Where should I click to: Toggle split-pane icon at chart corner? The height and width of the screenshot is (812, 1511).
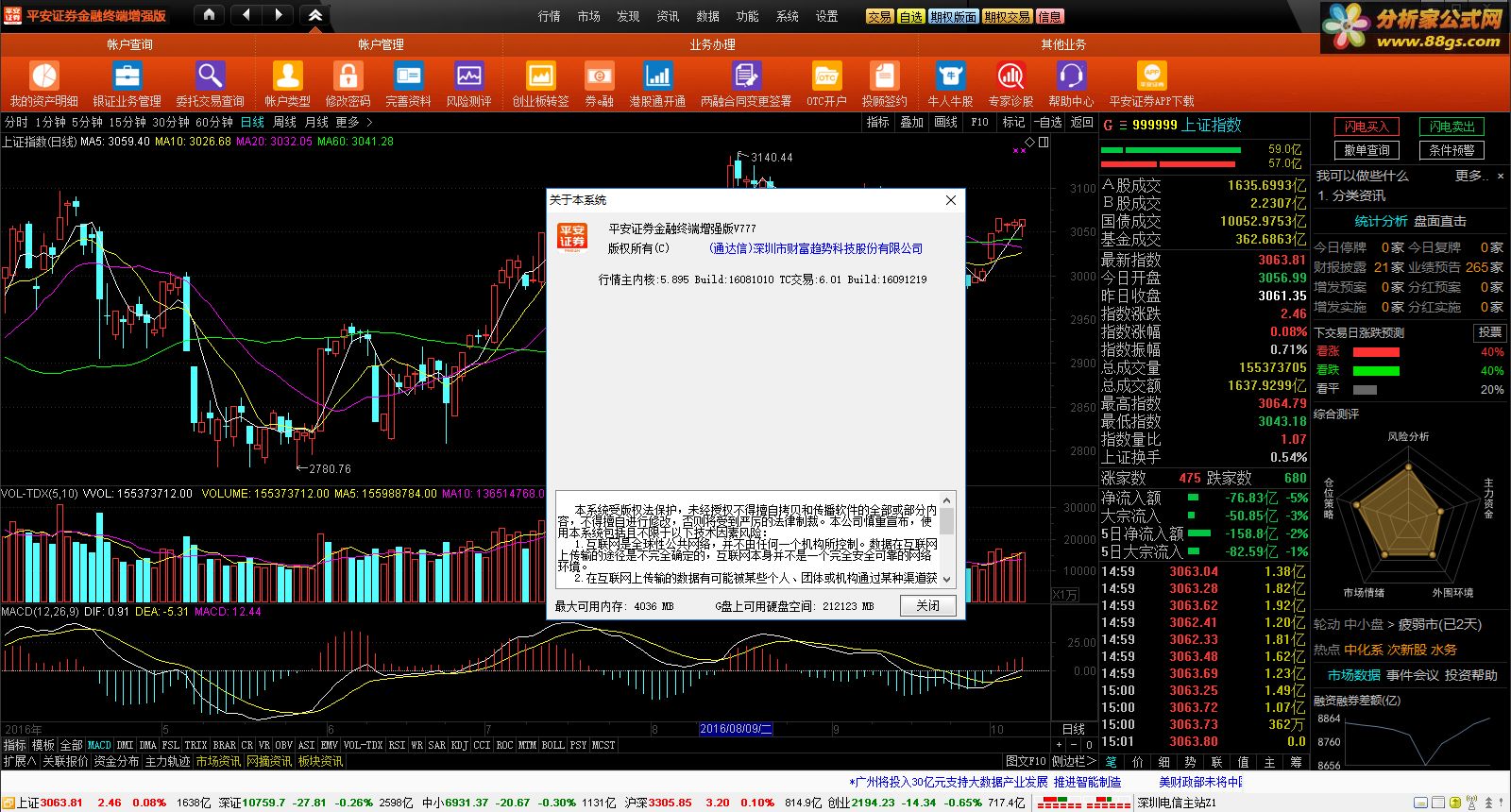pos(1044,142)
